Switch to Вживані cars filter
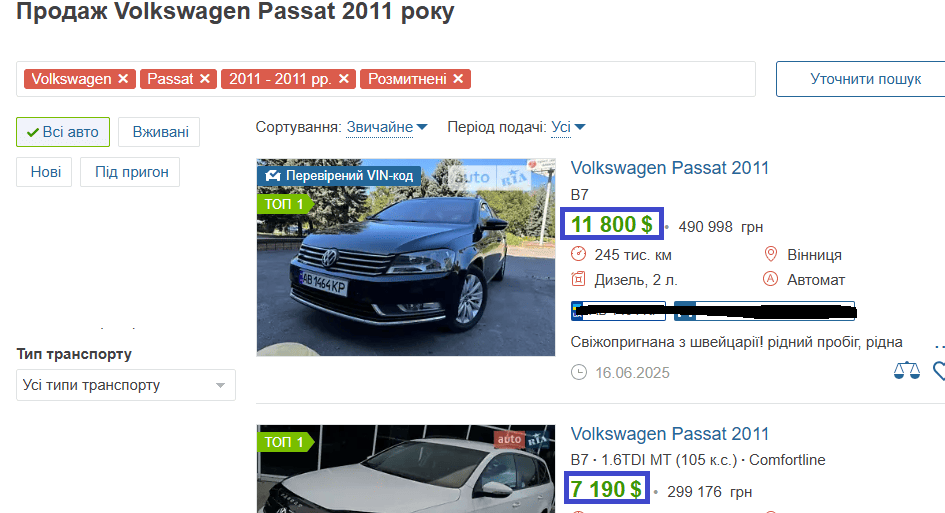The height and width of the screenshot is (513, 945). (x=159, y=132)
